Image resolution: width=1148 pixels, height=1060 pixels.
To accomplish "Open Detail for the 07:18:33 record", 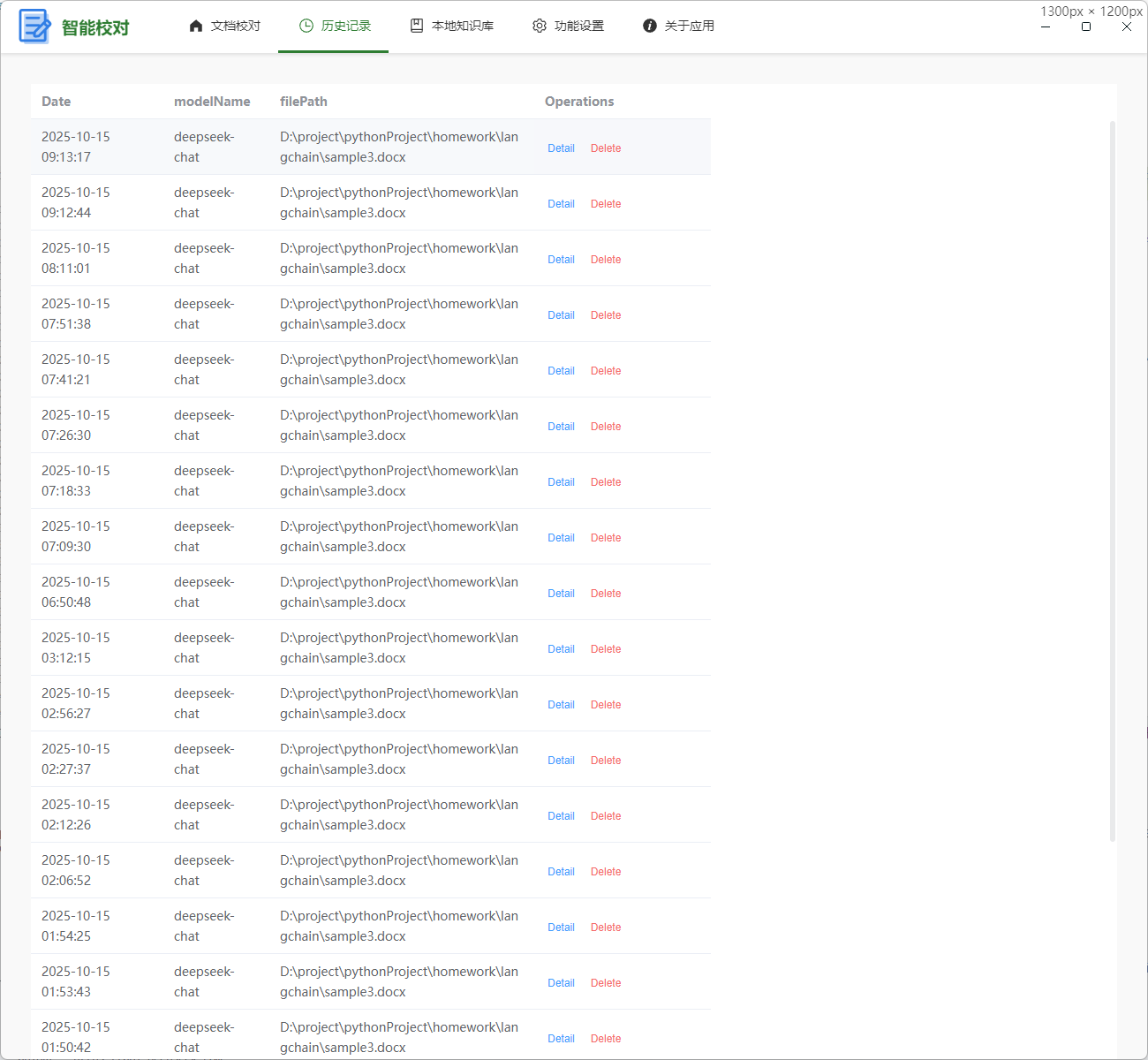I will tap(561, 482).
